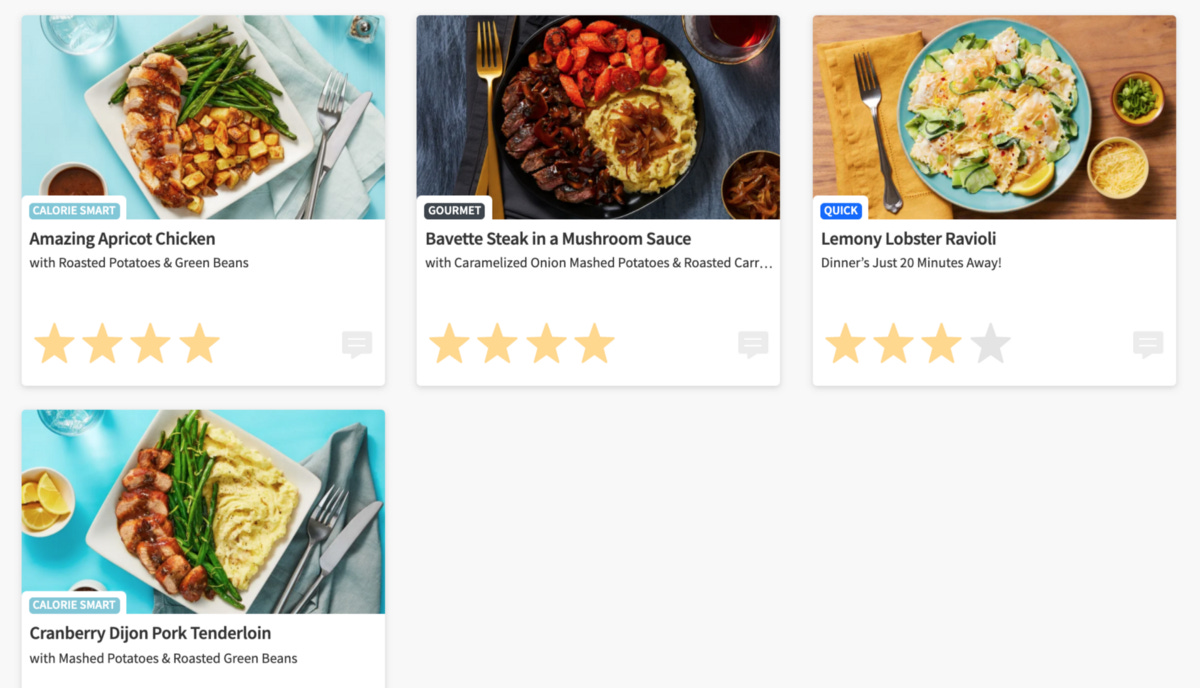Rate Amazing Apricot Chicken one star
The width and height of the screenshot is (1200, 688).
(54, 344)
